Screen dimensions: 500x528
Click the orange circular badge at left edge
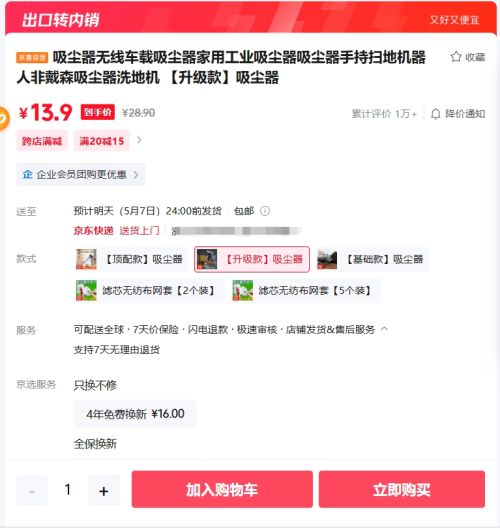coord(3,118)
